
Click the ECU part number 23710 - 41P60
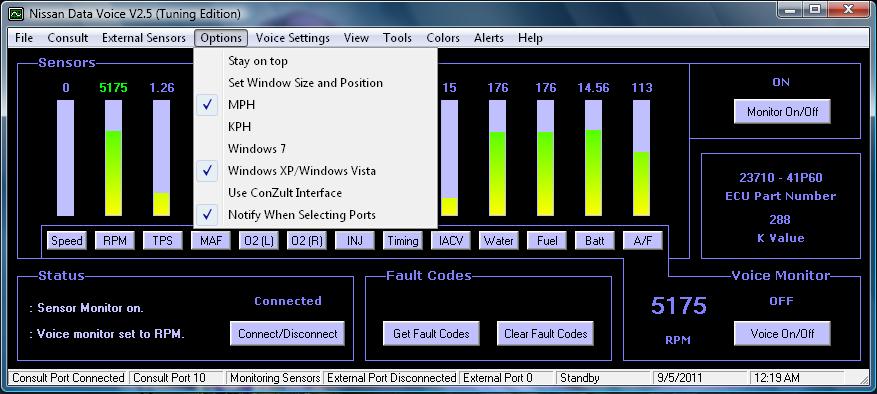coord(781,178)
